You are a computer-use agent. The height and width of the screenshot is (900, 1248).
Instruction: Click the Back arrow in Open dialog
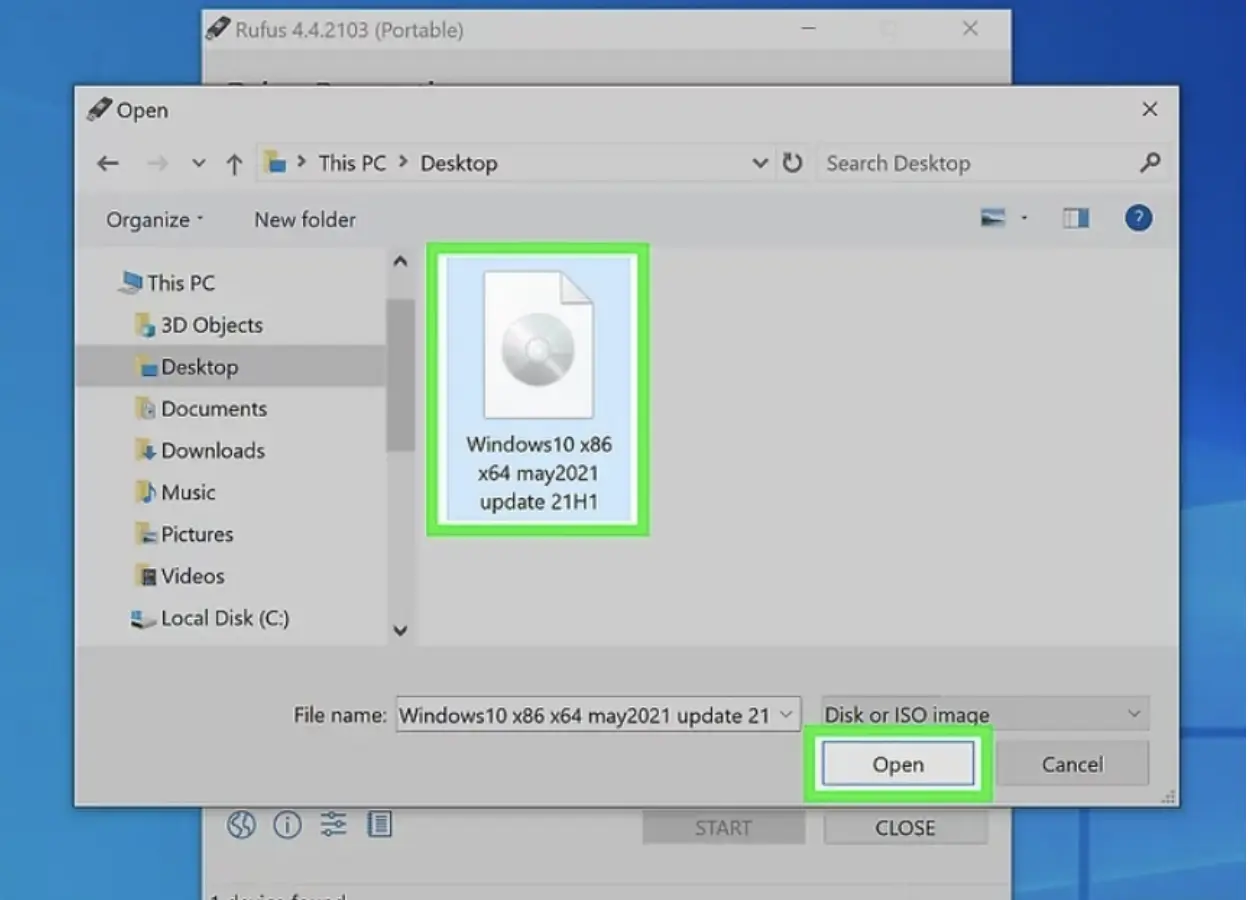click(x=108, y=164)
